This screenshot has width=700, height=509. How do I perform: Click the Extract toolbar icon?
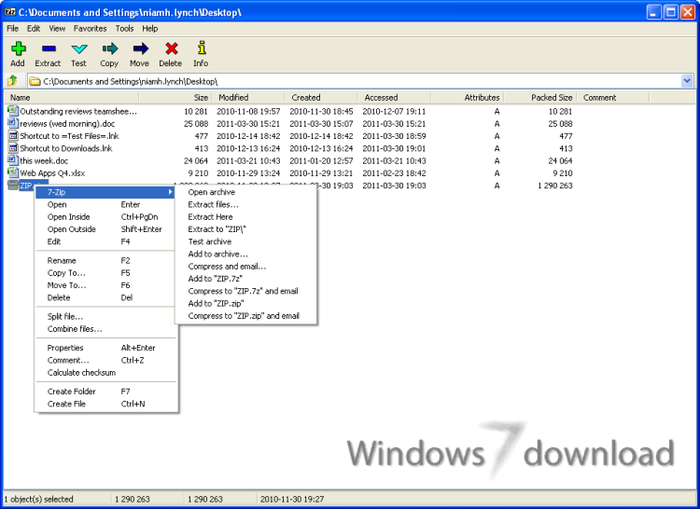[x=48, y=48]
